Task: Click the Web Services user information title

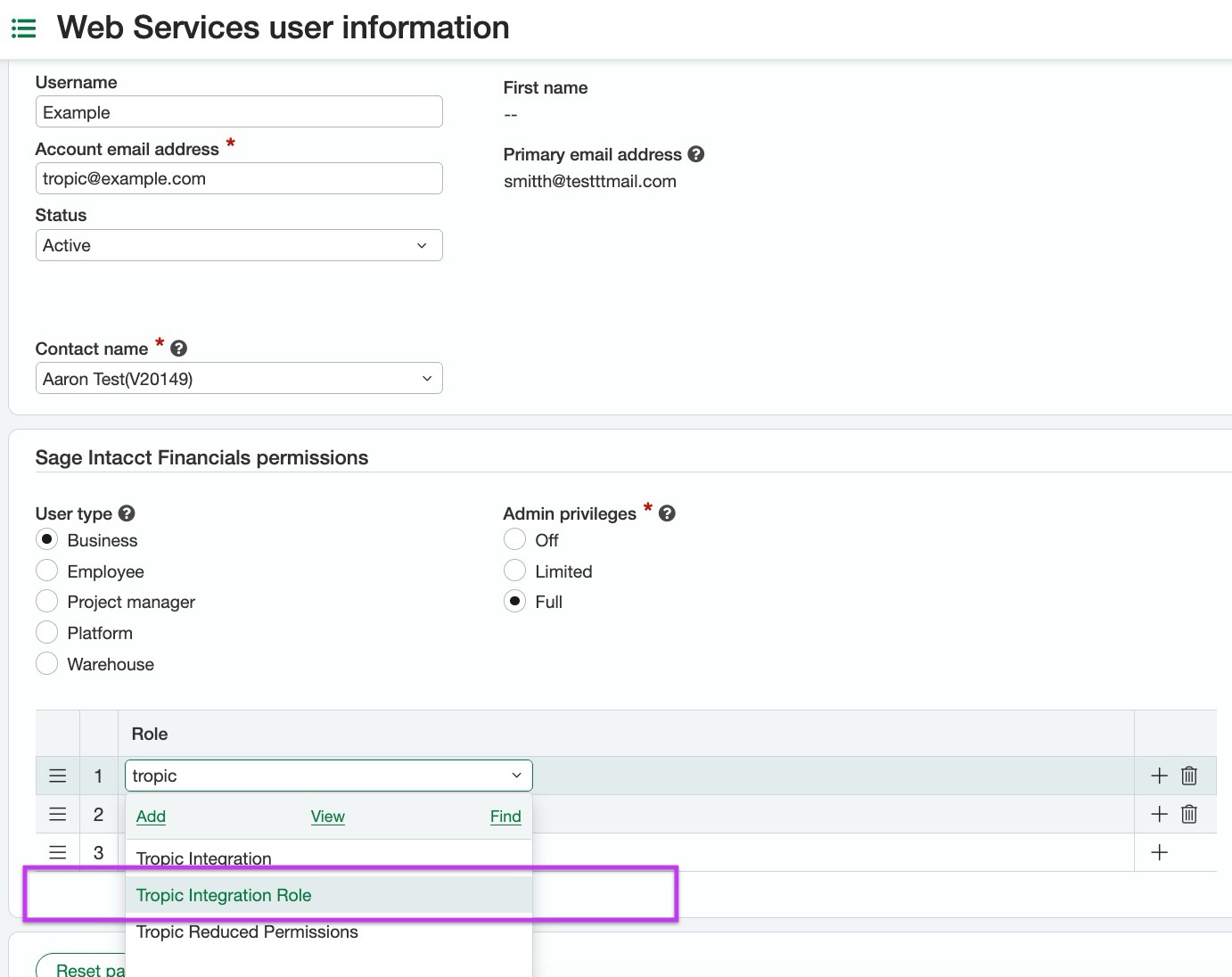Action: (283, 28)
